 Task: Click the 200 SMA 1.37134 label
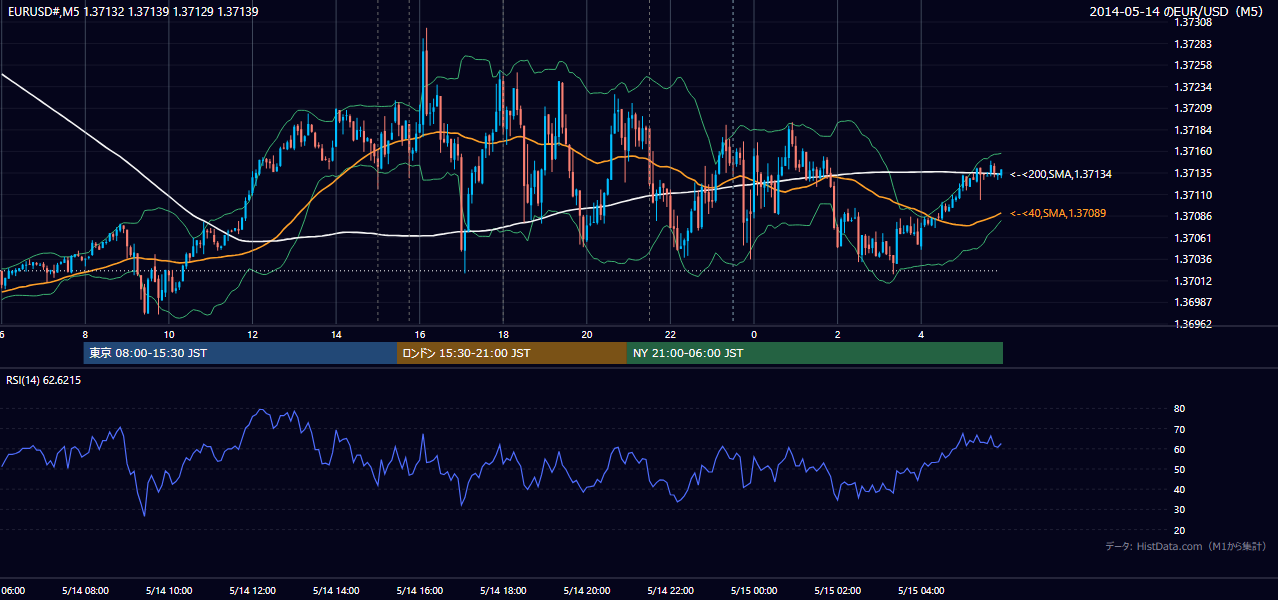[x=1060, y=174]
